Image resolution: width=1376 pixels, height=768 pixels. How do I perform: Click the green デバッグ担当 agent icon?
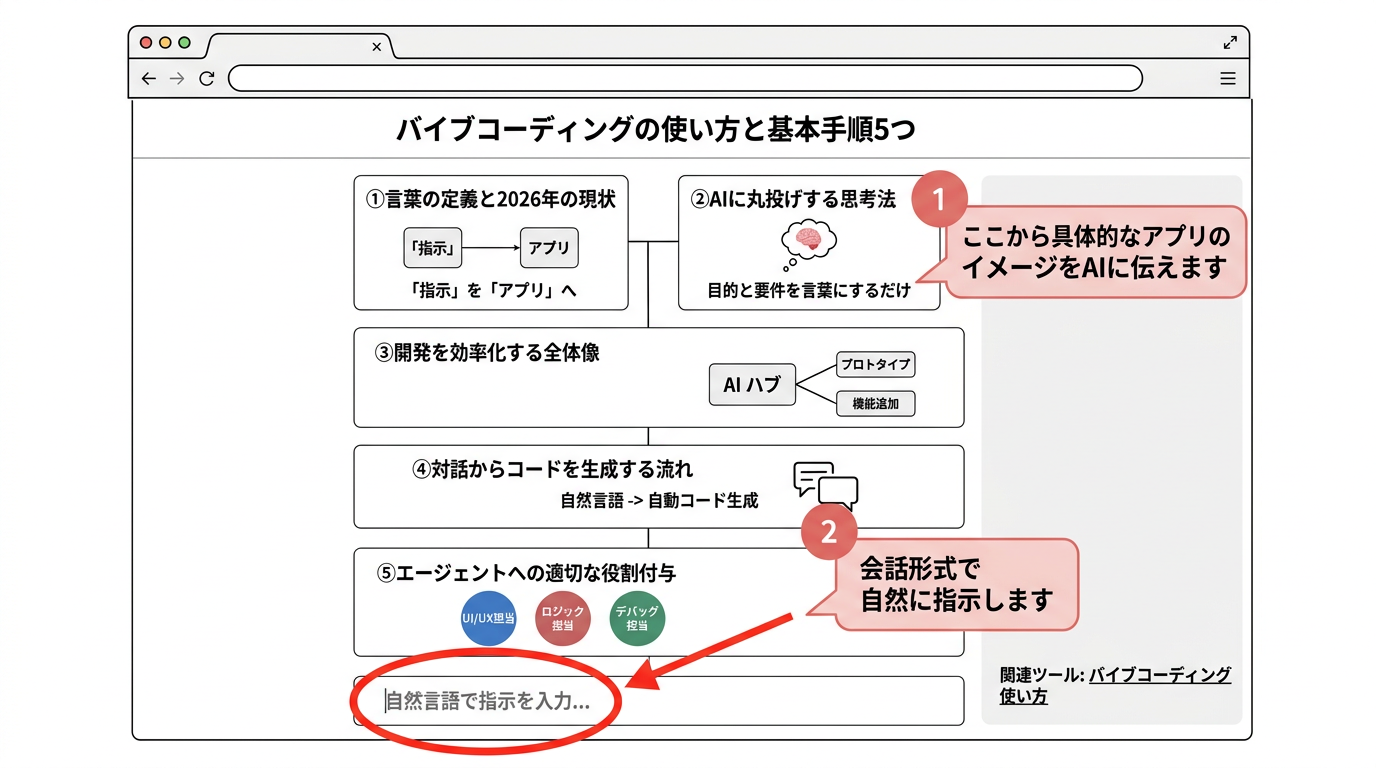(x=637, y=618)
